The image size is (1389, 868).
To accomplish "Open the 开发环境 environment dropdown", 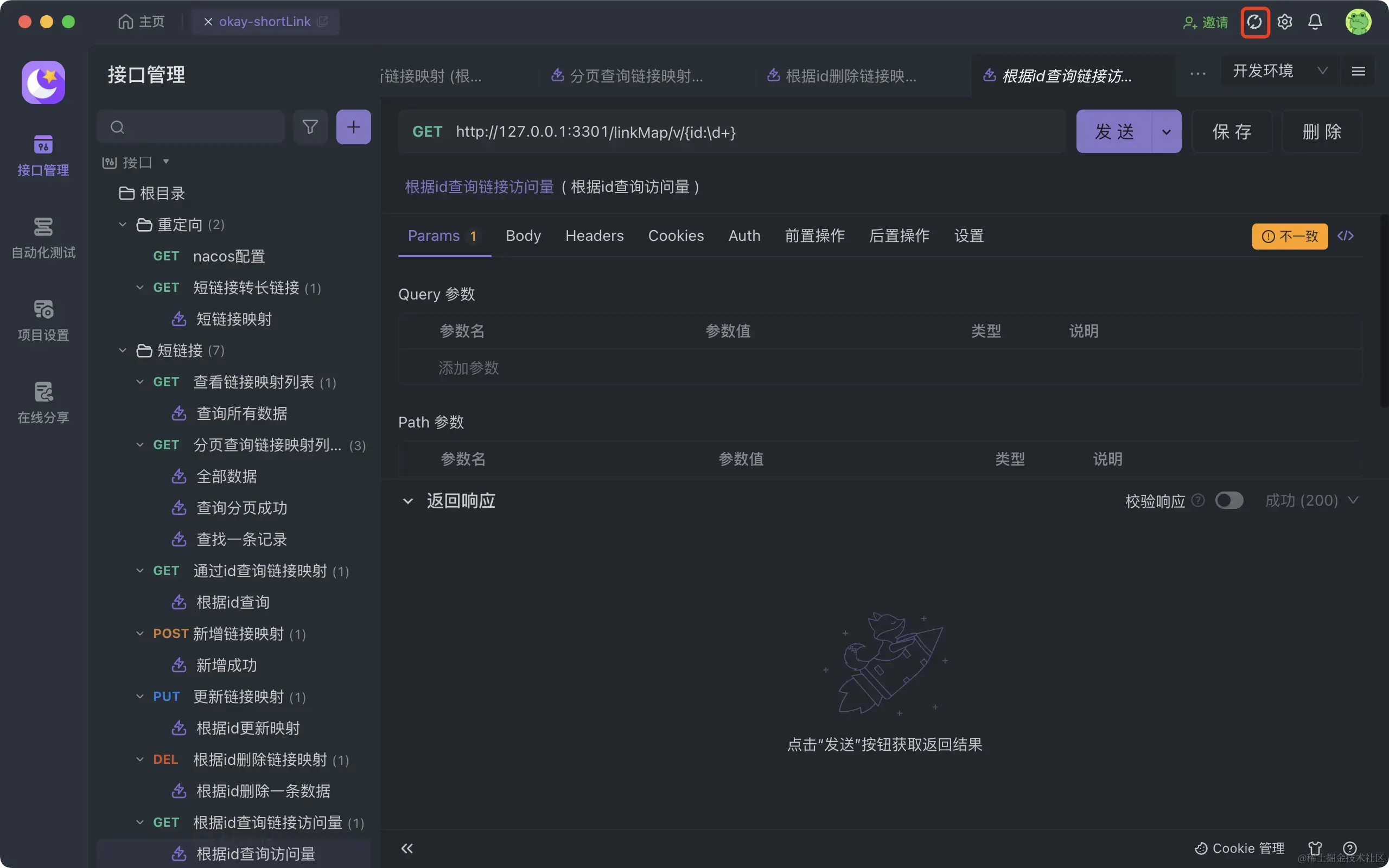I will coord(1279,70).
